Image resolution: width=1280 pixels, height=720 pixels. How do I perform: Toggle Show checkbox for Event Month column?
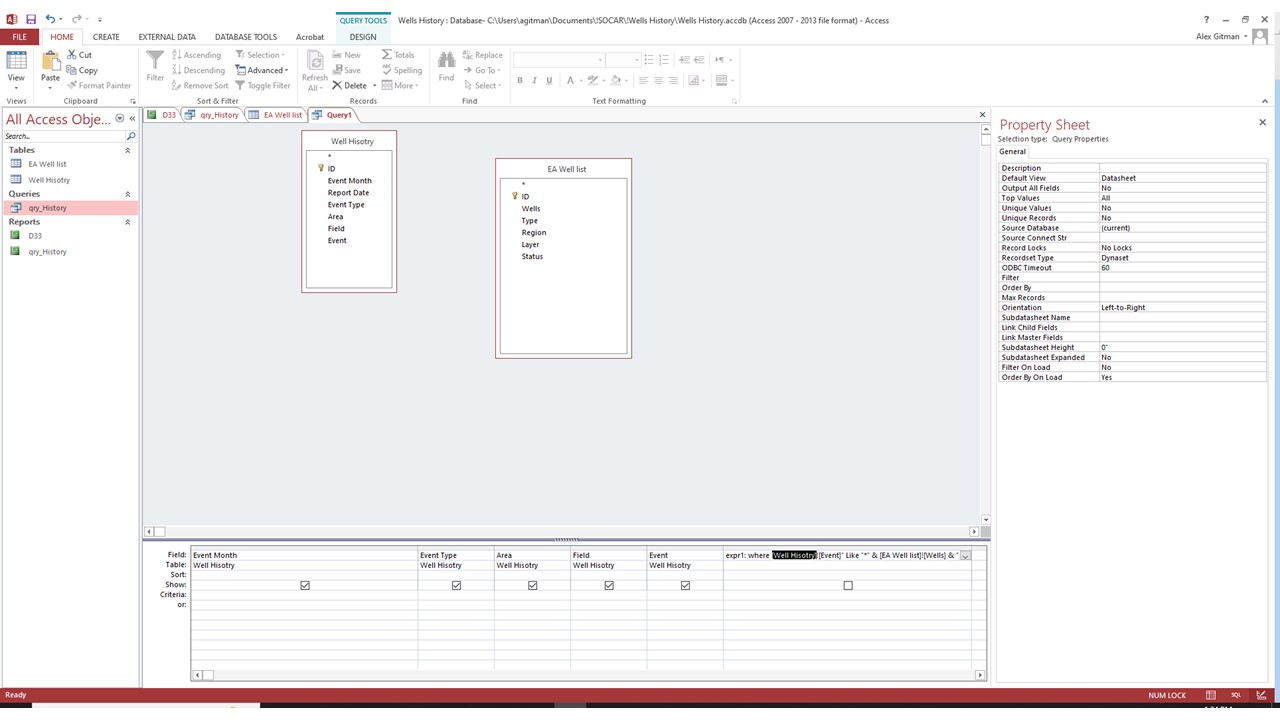point(305,585)
